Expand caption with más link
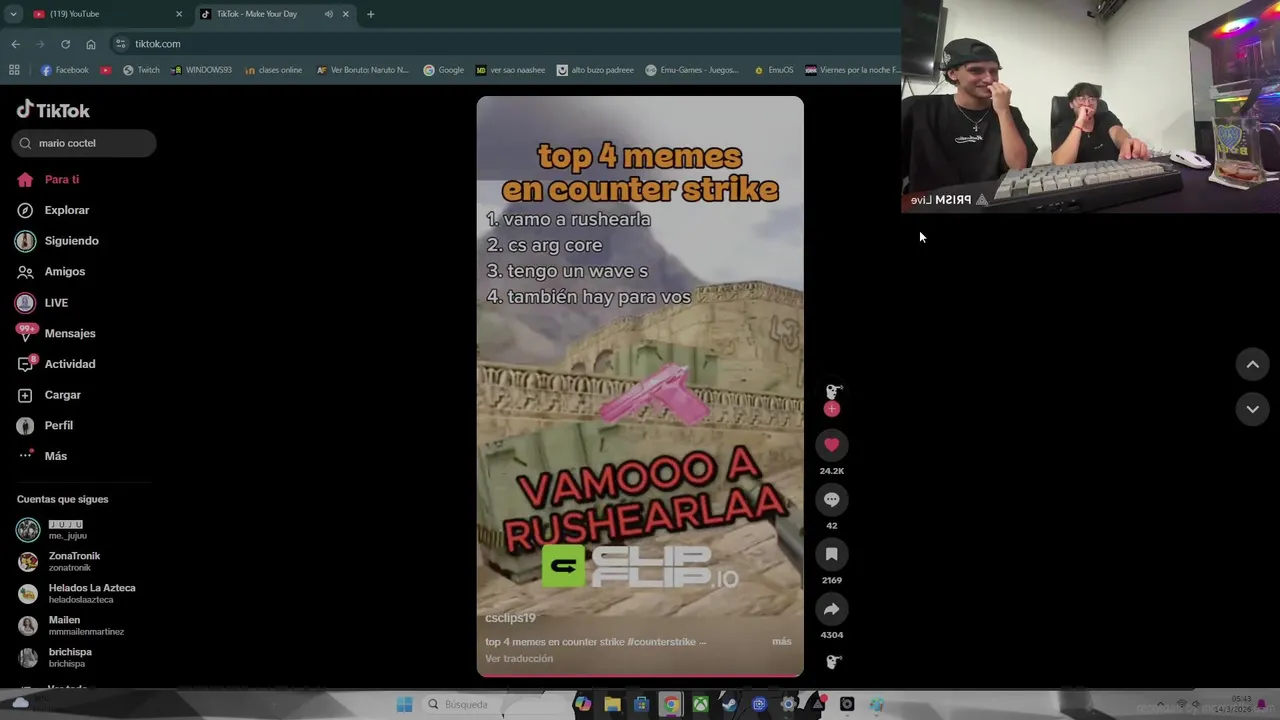Image resolution: width=1280 pixels, height=720 pixels. pyautogui.click(x=781, y=642)
